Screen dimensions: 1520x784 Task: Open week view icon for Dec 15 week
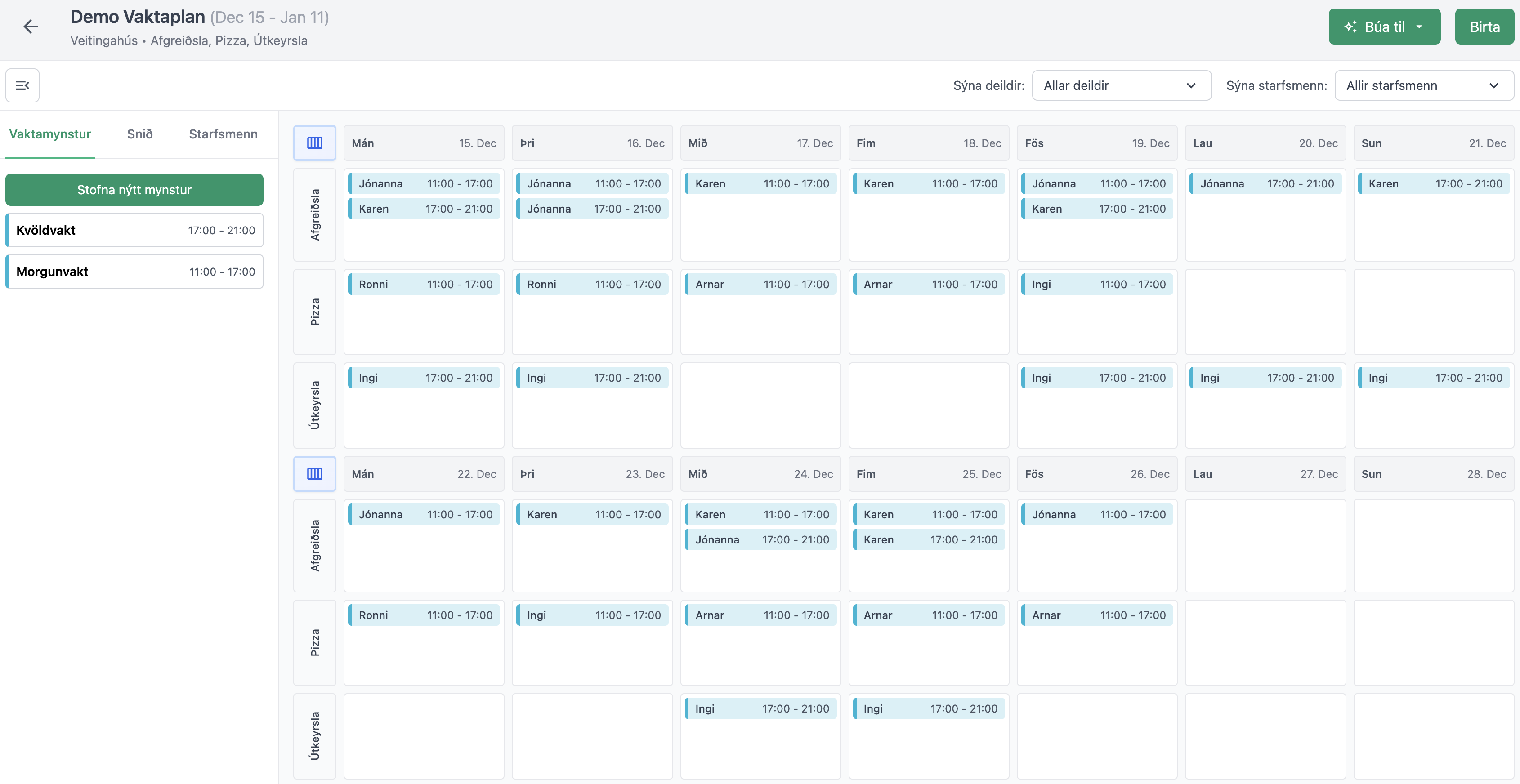pyautogui.click(x=314, y=142)
